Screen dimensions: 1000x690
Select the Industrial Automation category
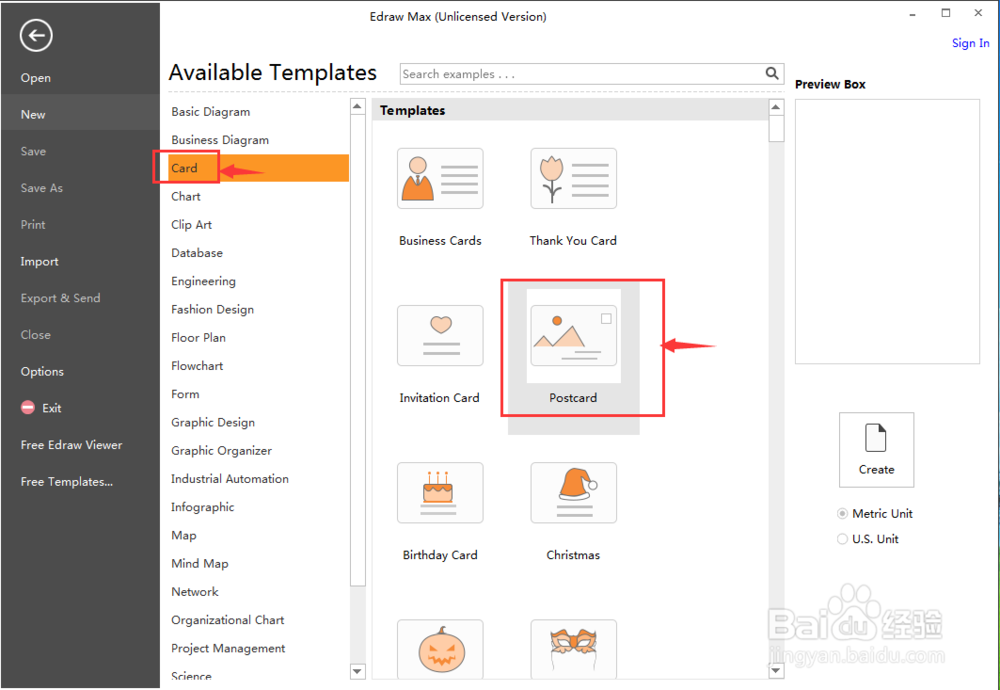coord(230,479)
